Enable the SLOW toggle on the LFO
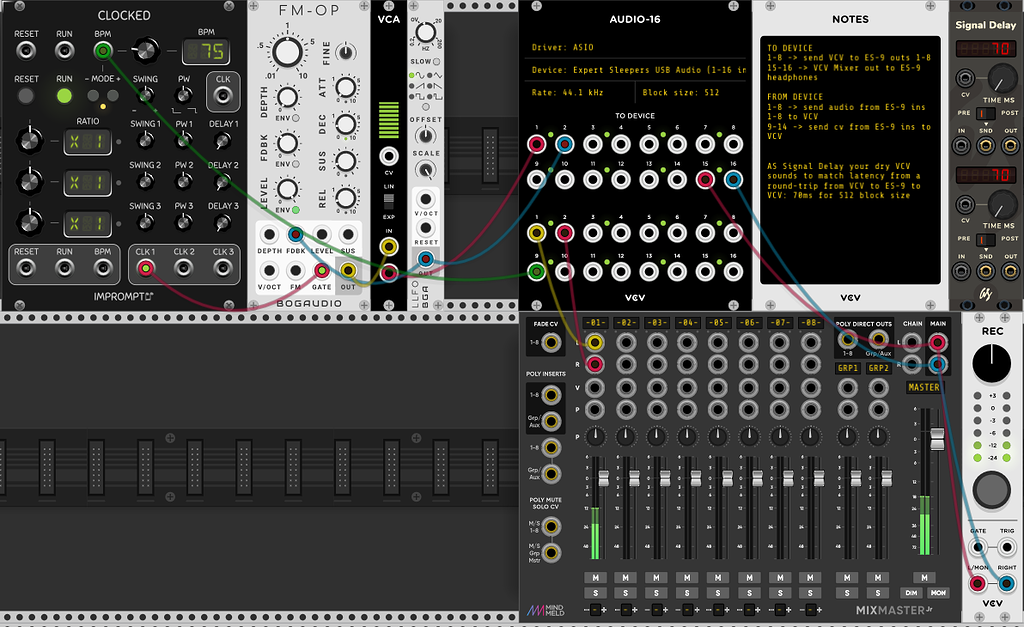Image resolution: width=1024 pixels, height=627 pixels. [436, 61]
